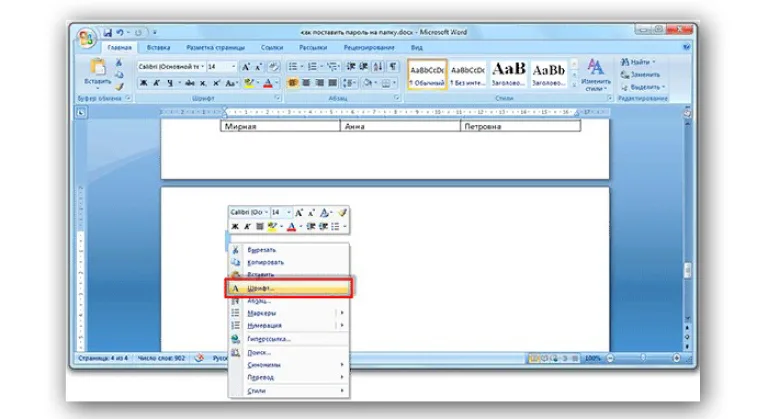
Task: Switch to the Разметка страницы tab
Action: point(216,48)
